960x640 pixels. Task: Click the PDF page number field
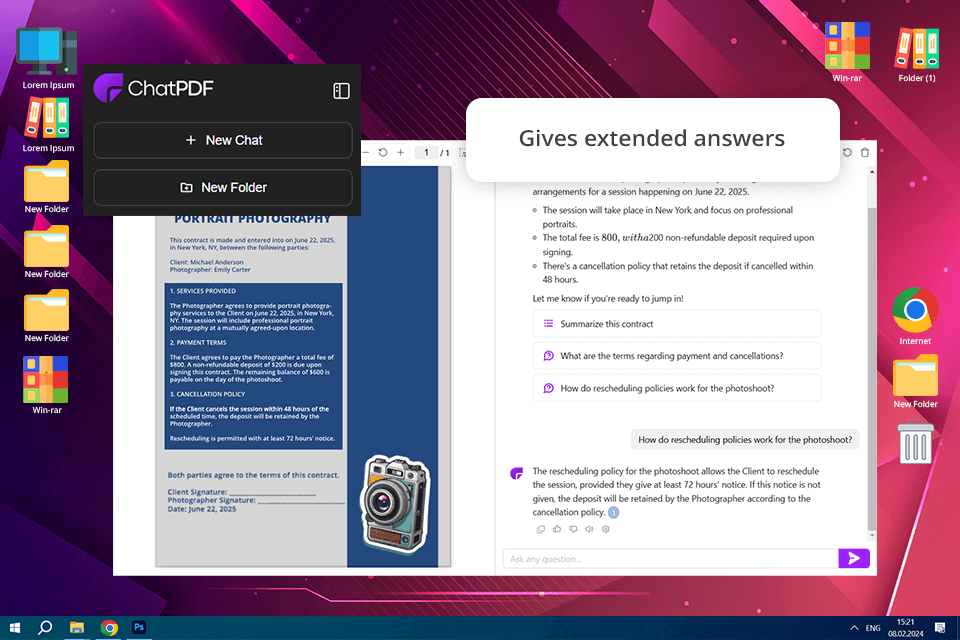[x=426, y=152]
